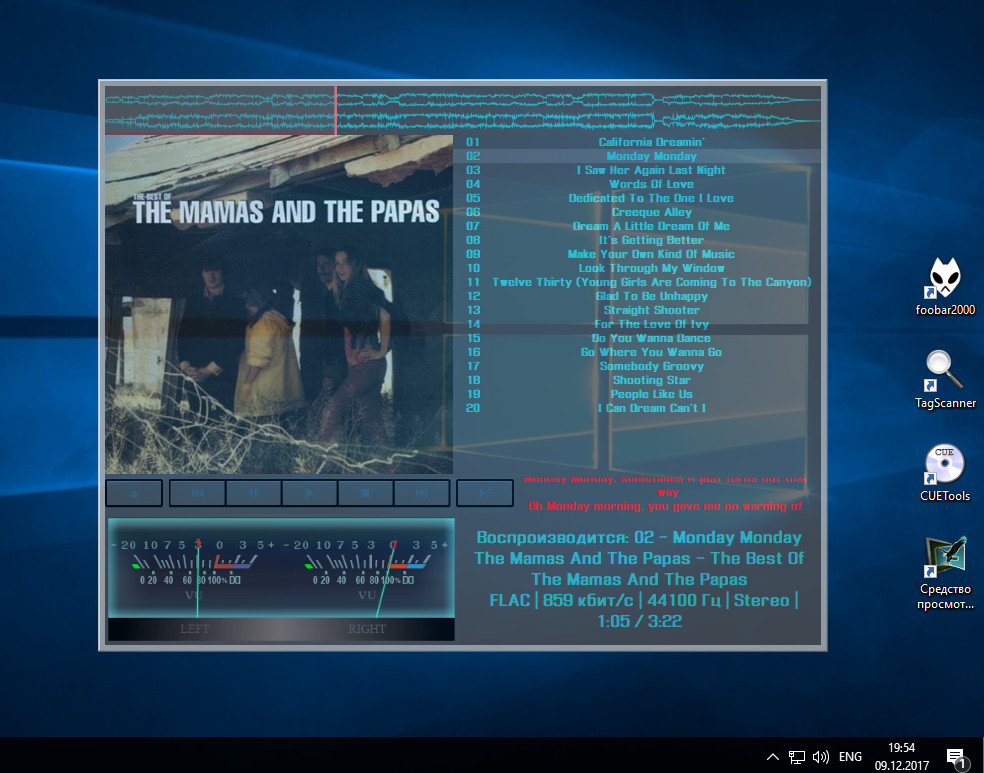Show hidden system tray icons
This screenshot has width=984, height=773.
click(773, 757)
